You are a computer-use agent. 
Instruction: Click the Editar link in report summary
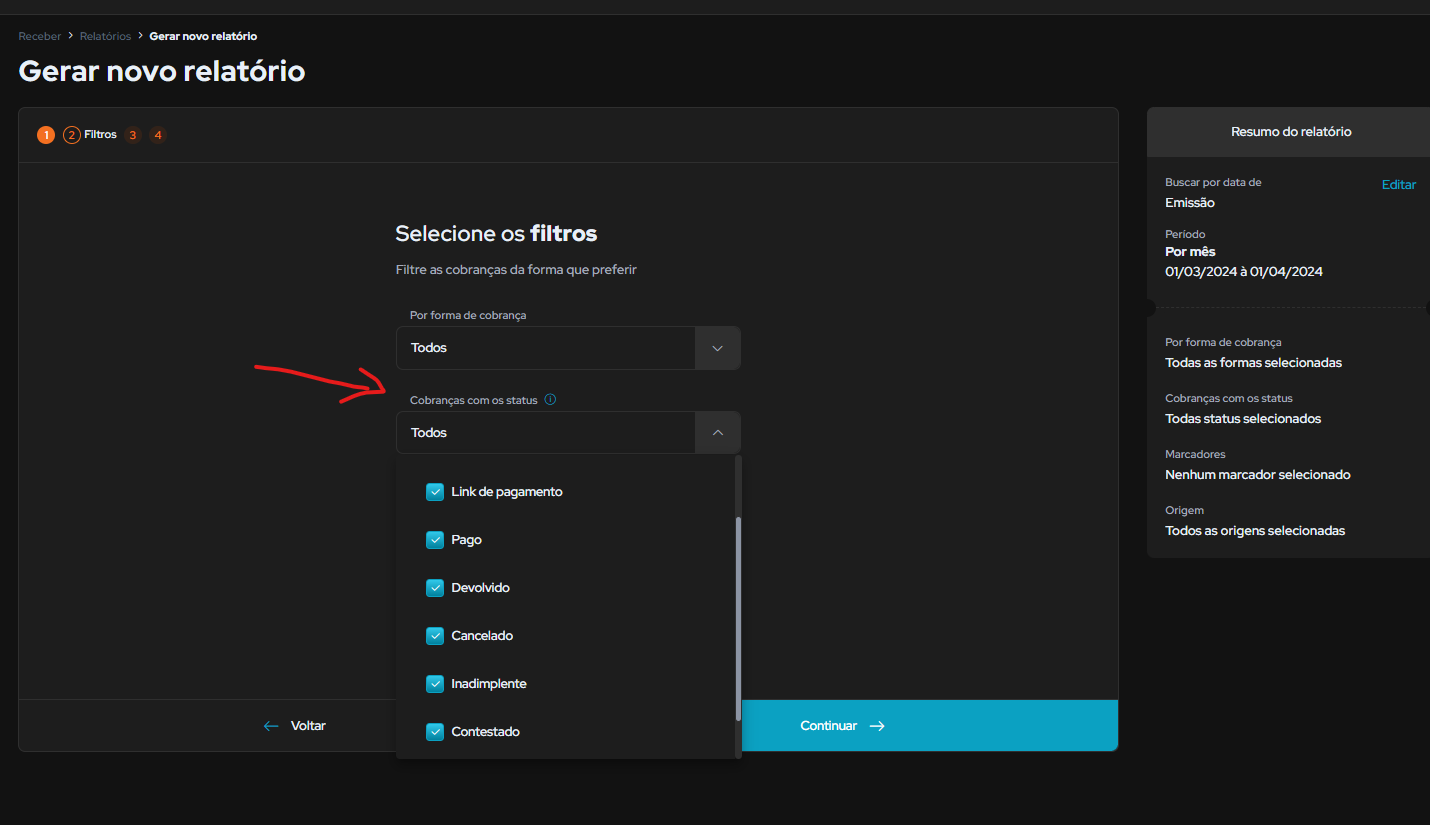tap(1399, 185)
